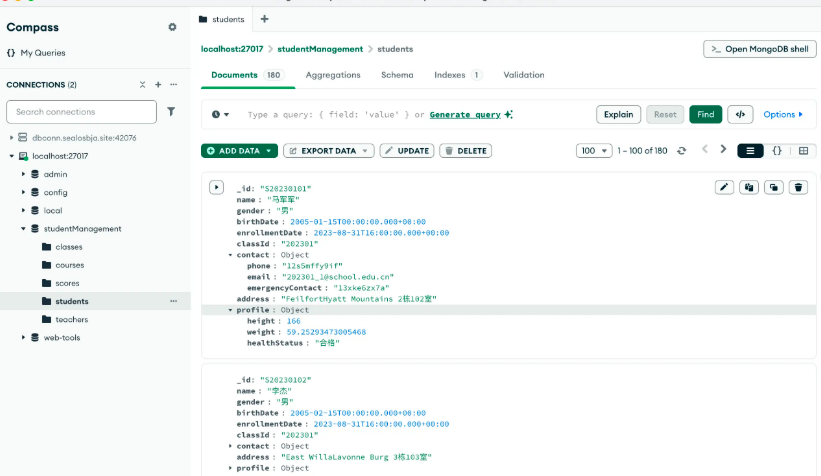The image size is (821, 476).
Task: Click the DELETE button
Action: pyautogui.click(x=465, y=151)
